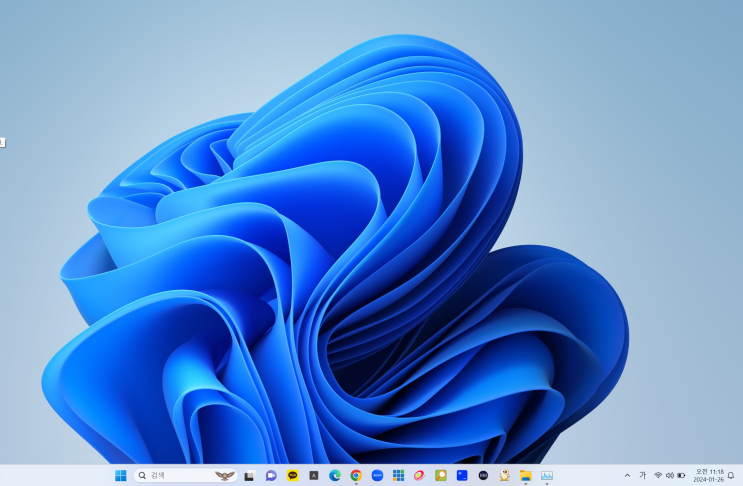Screen dimensions: 743x486
Task: Switch to the picture viewer app icon
Action: coord(547,476)
